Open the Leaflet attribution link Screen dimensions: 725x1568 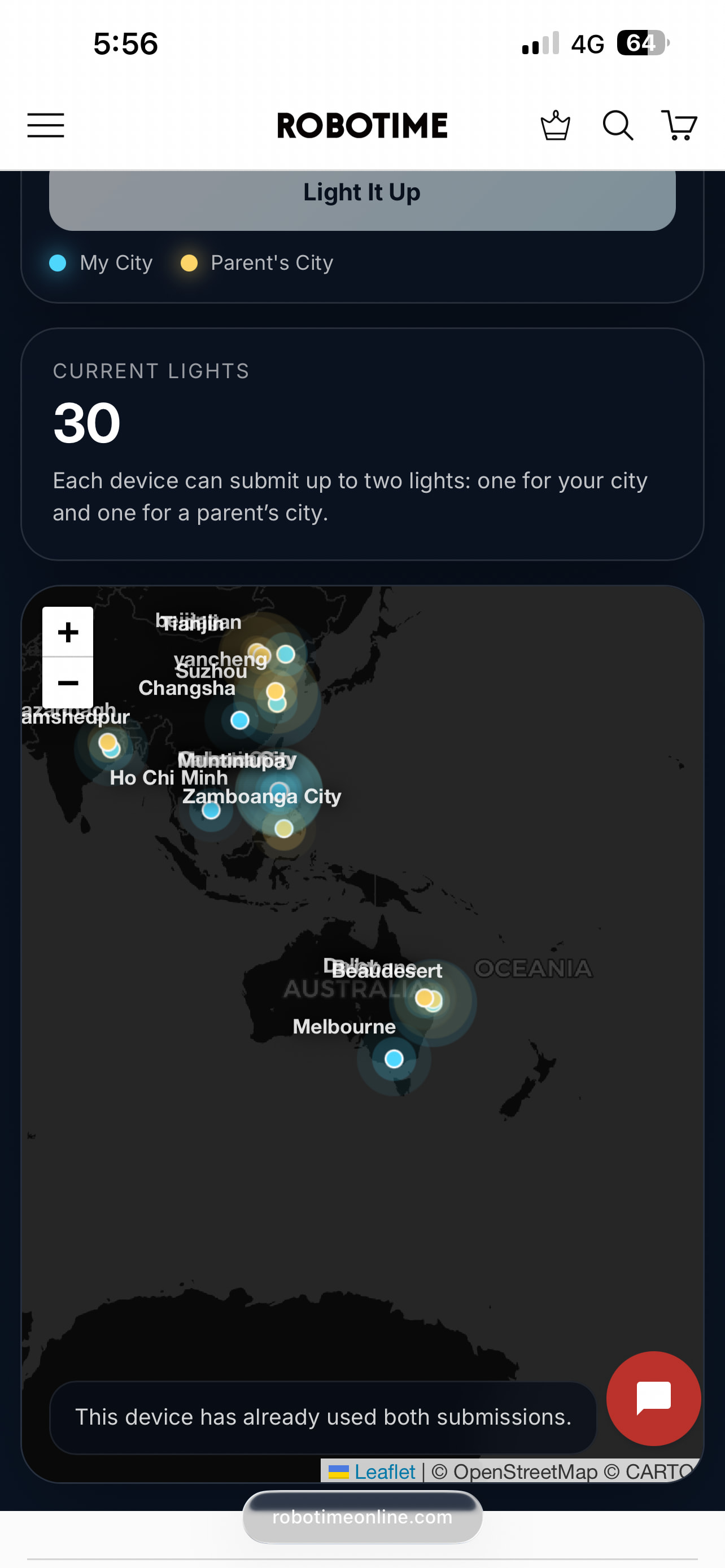click(385, 1471)
